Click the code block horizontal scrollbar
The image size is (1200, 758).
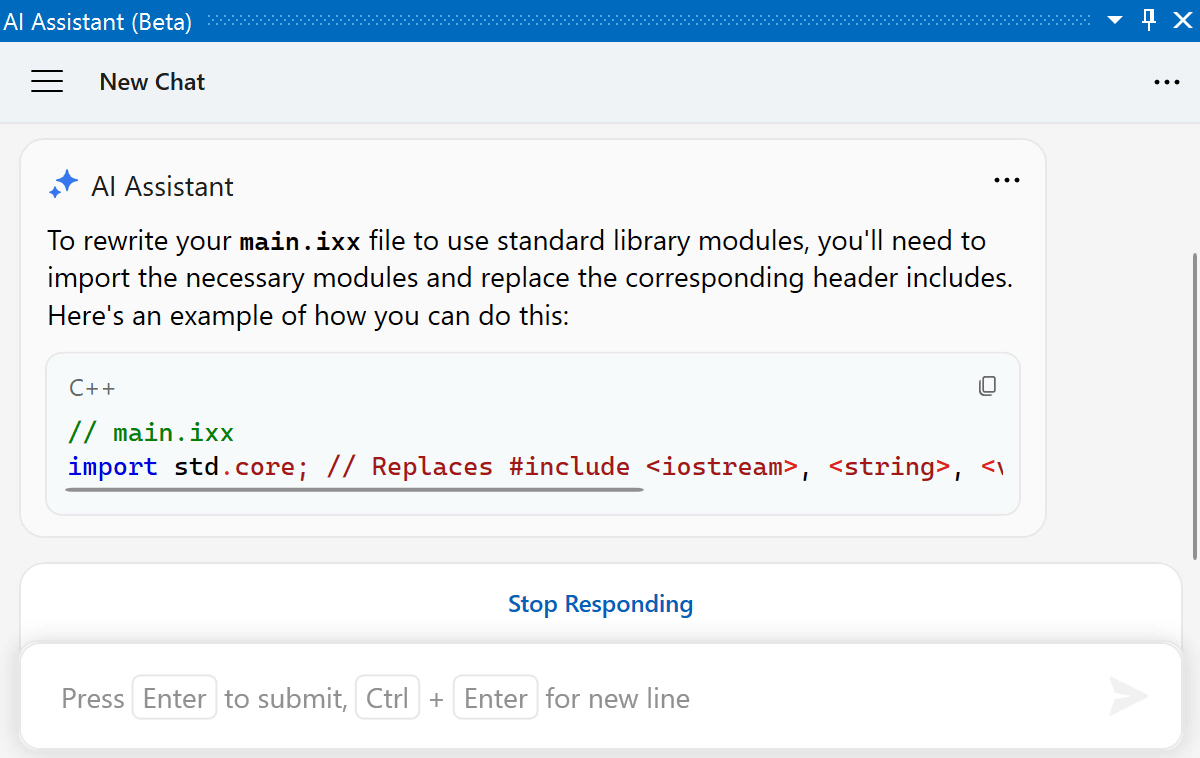[x=355, y=490]
